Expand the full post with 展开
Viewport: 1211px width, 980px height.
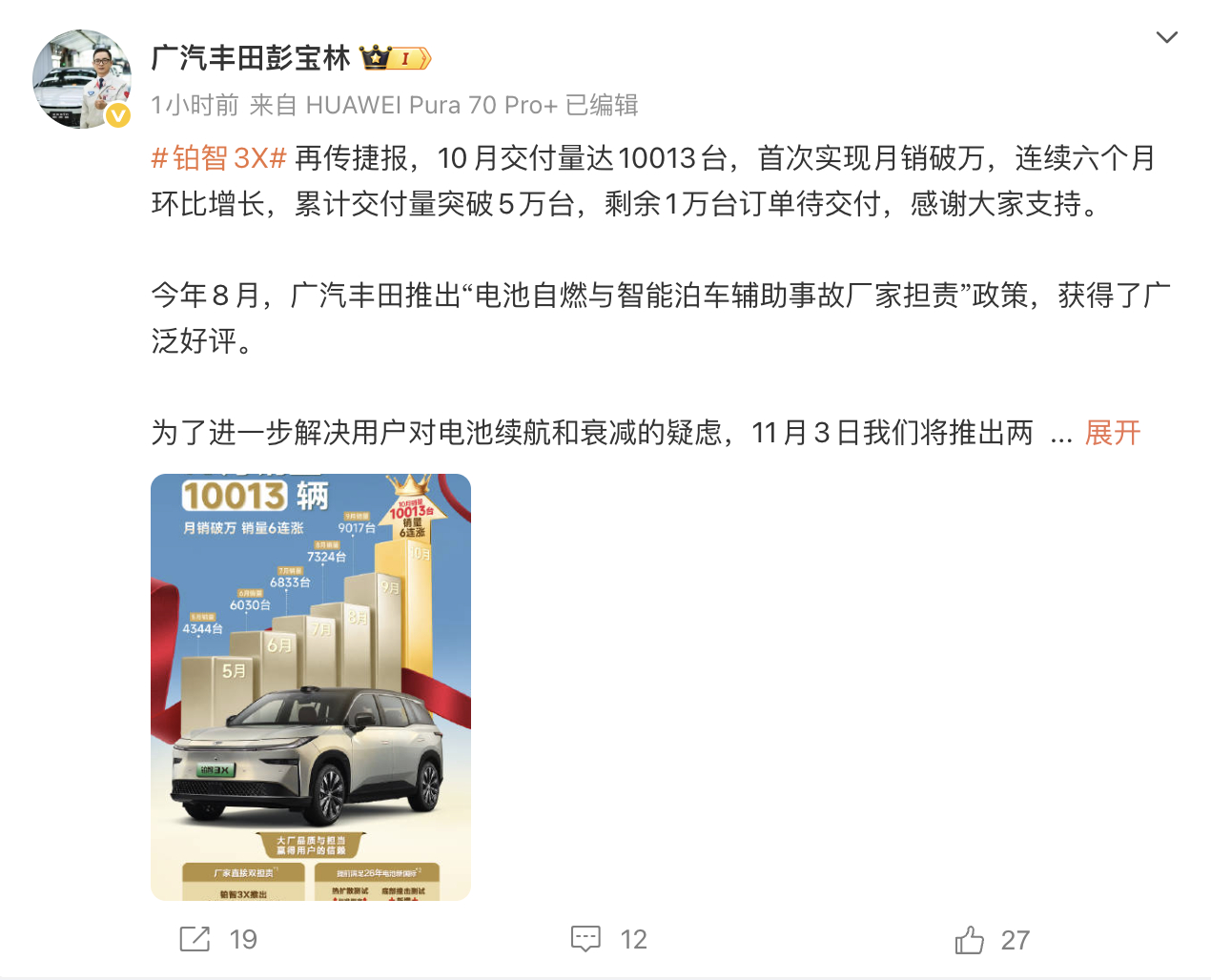pyautogui.click(x=1113, y=433)
